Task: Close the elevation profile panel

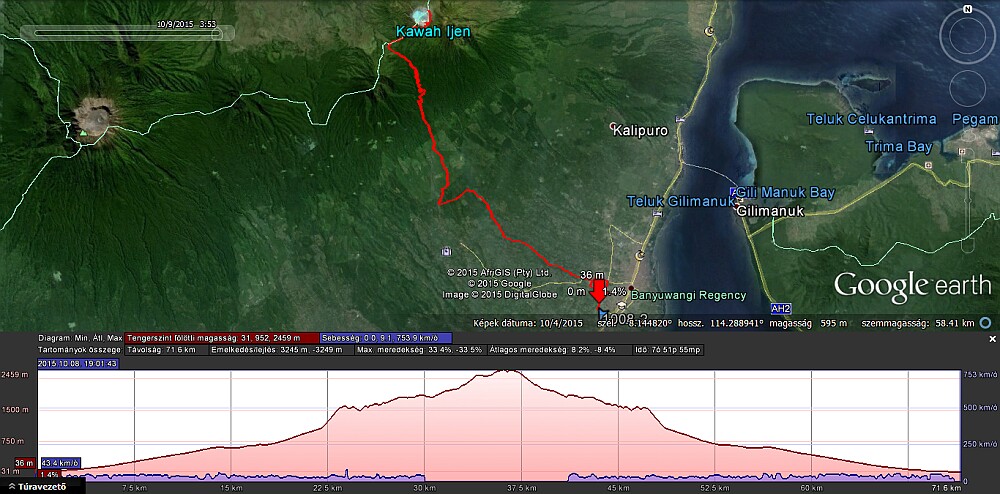Action: [992, 339]
